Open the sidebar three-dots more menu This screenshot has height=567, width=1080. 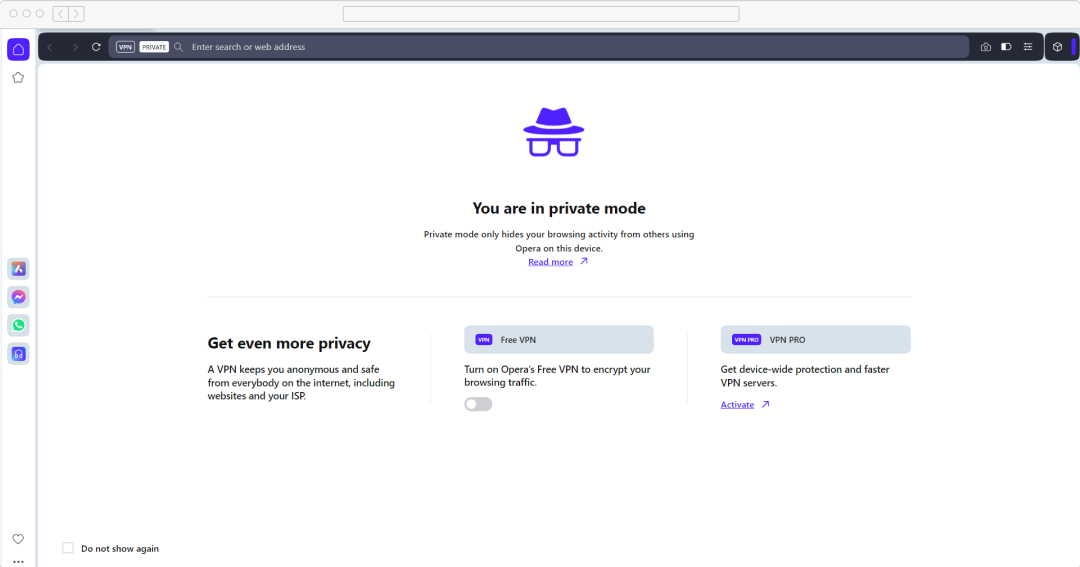[19, 561]
